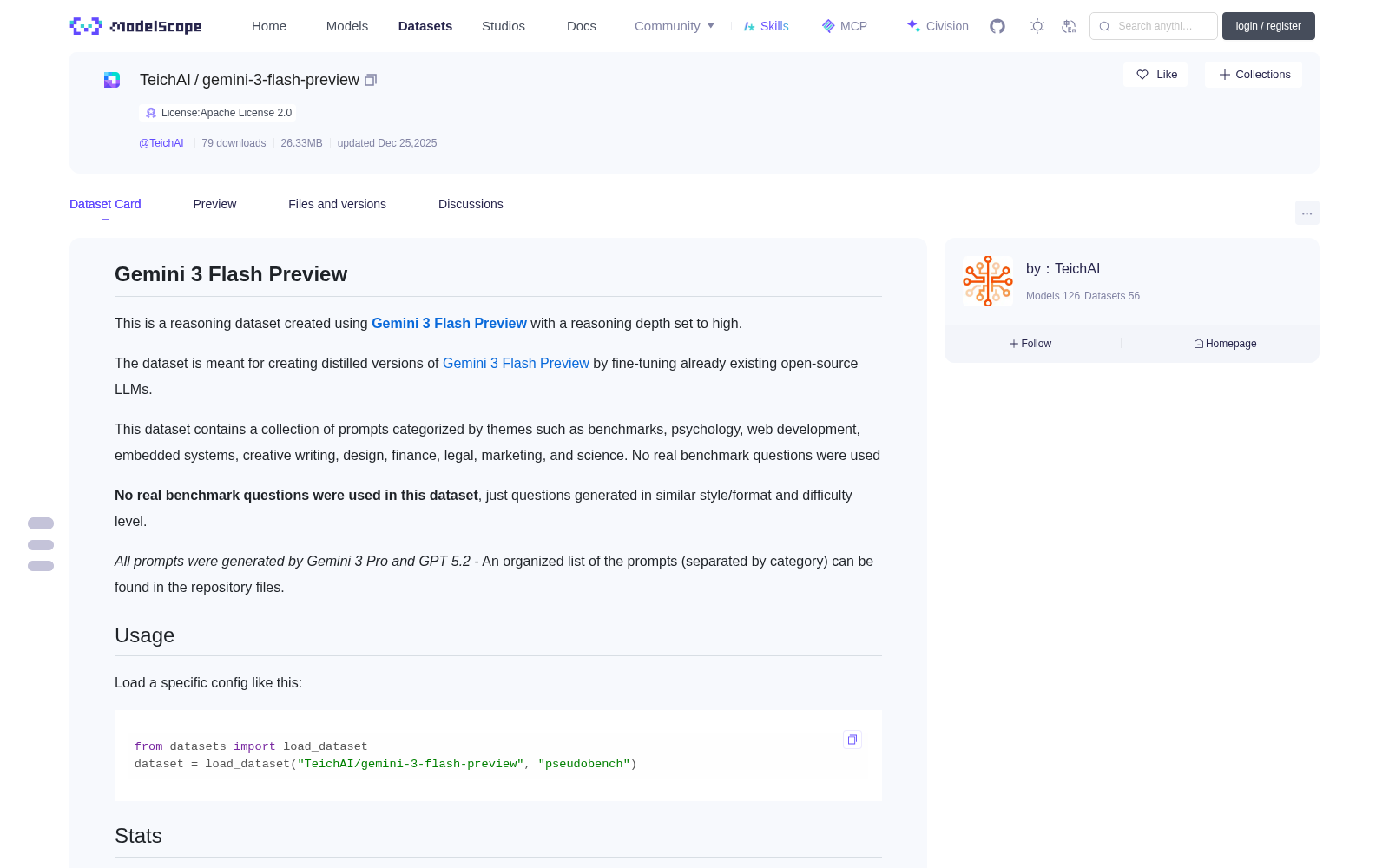The height and width of the screenshot is (868, 1389).
Task: Open TeichAI avatar thumbnail
Action: point(988,281)
